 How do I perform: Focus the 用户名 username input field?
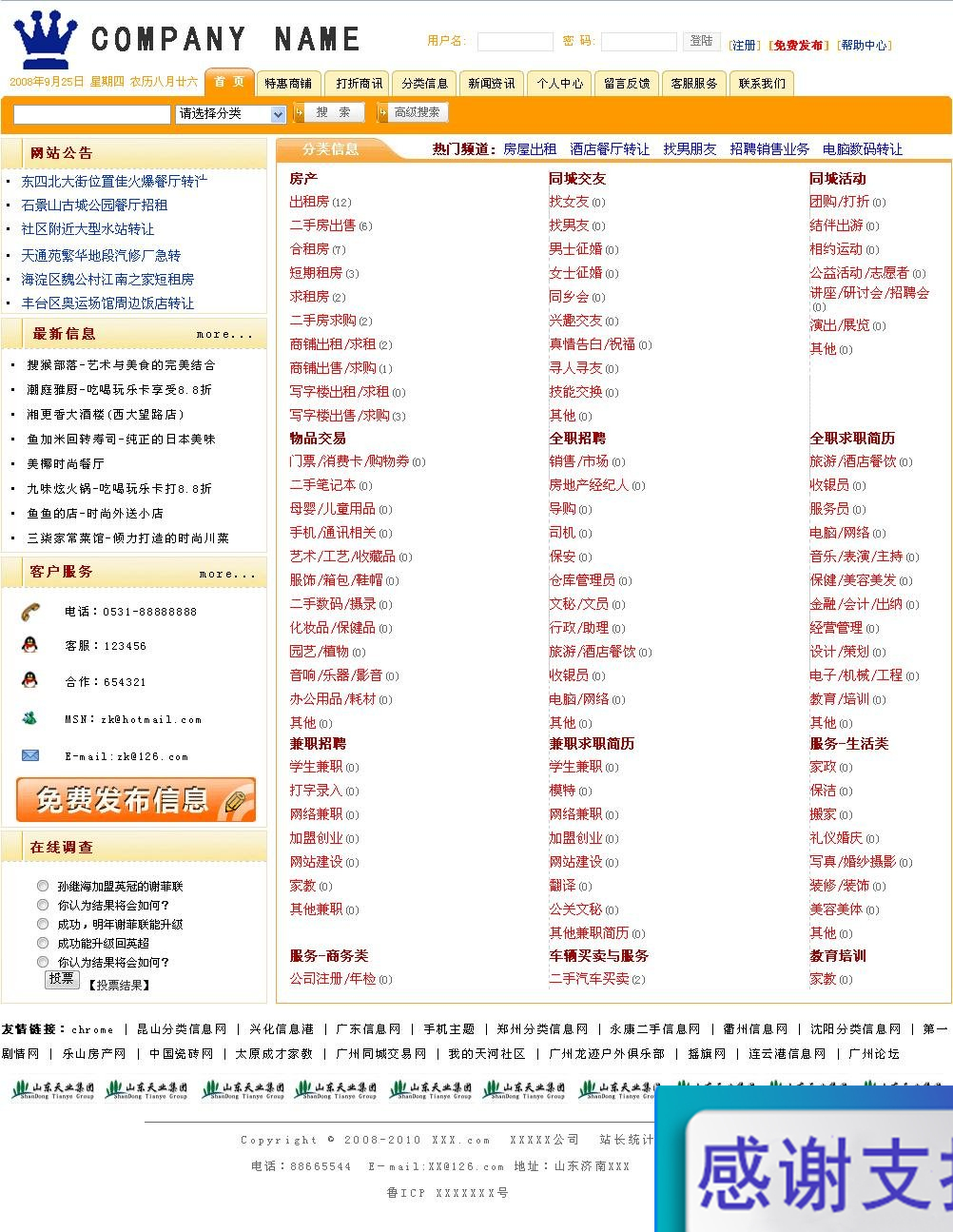(x=515, y=42)
